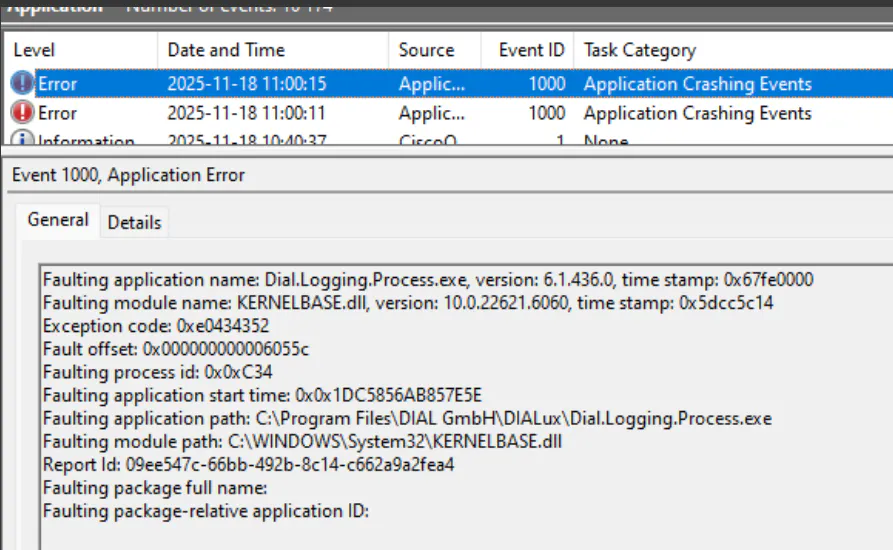Click the Source column header

pos(426,50)
